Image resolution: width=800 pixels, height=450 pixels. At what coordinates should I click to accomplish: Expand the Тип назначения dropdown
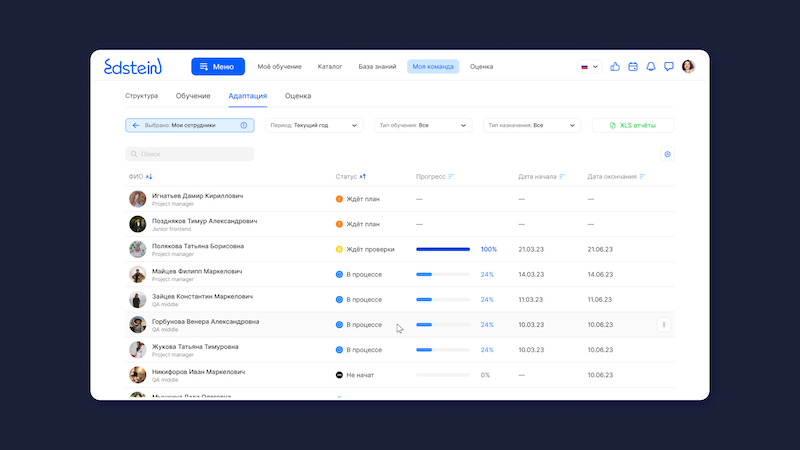(x=532, y=126)
